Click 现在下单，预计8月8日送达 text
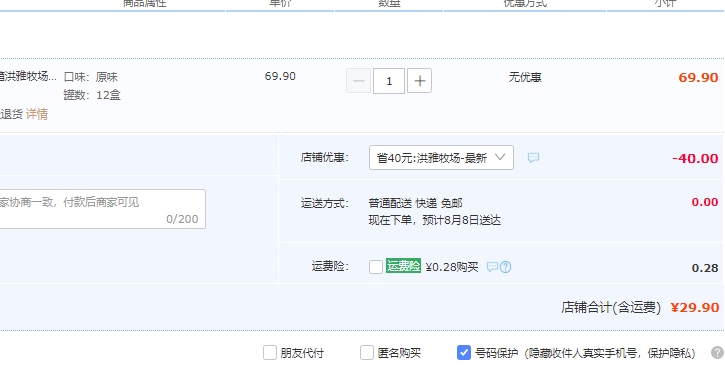This screenshot has height=370, width=725. tap(435, 220)
